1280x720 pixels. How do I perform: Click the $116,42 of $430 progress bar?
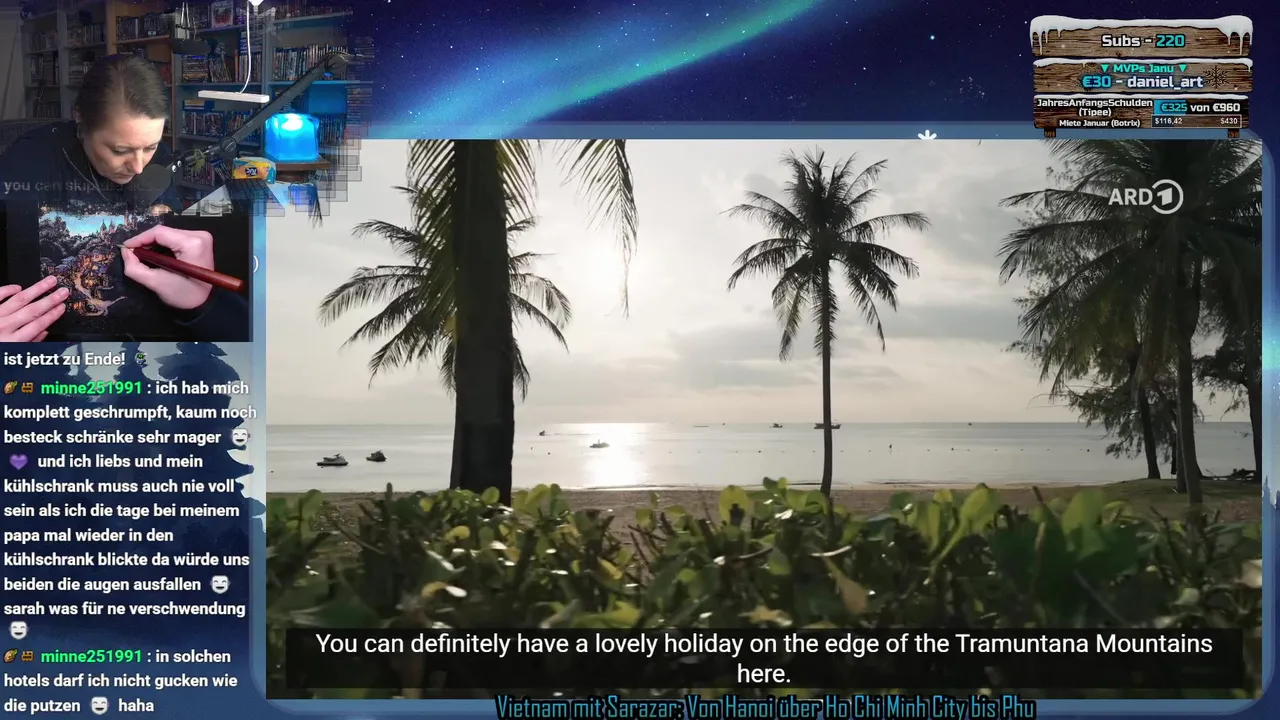click(1196, 121)
